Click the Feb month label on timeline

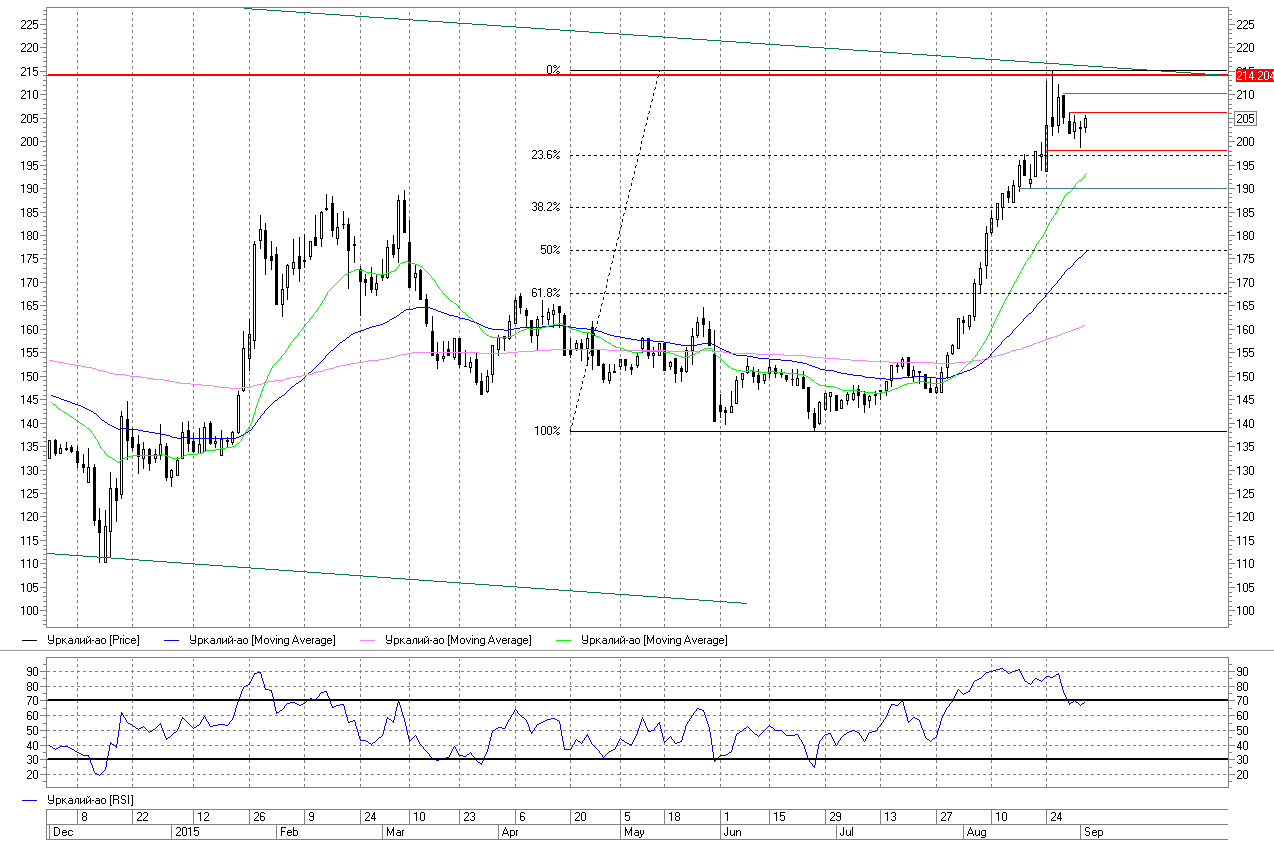point(288,831)
